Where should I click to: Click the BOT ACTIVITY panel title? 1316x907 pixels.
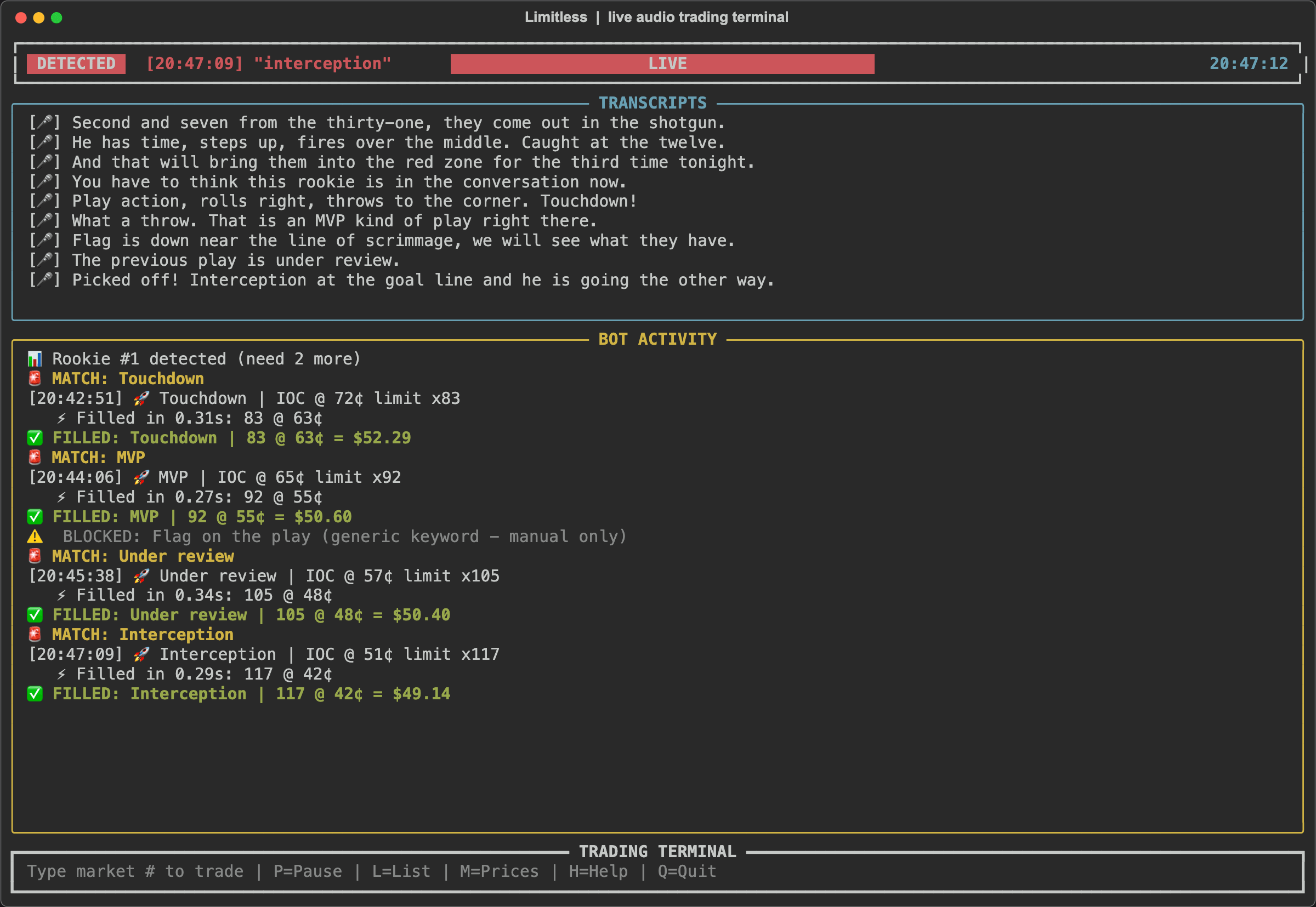657,339
